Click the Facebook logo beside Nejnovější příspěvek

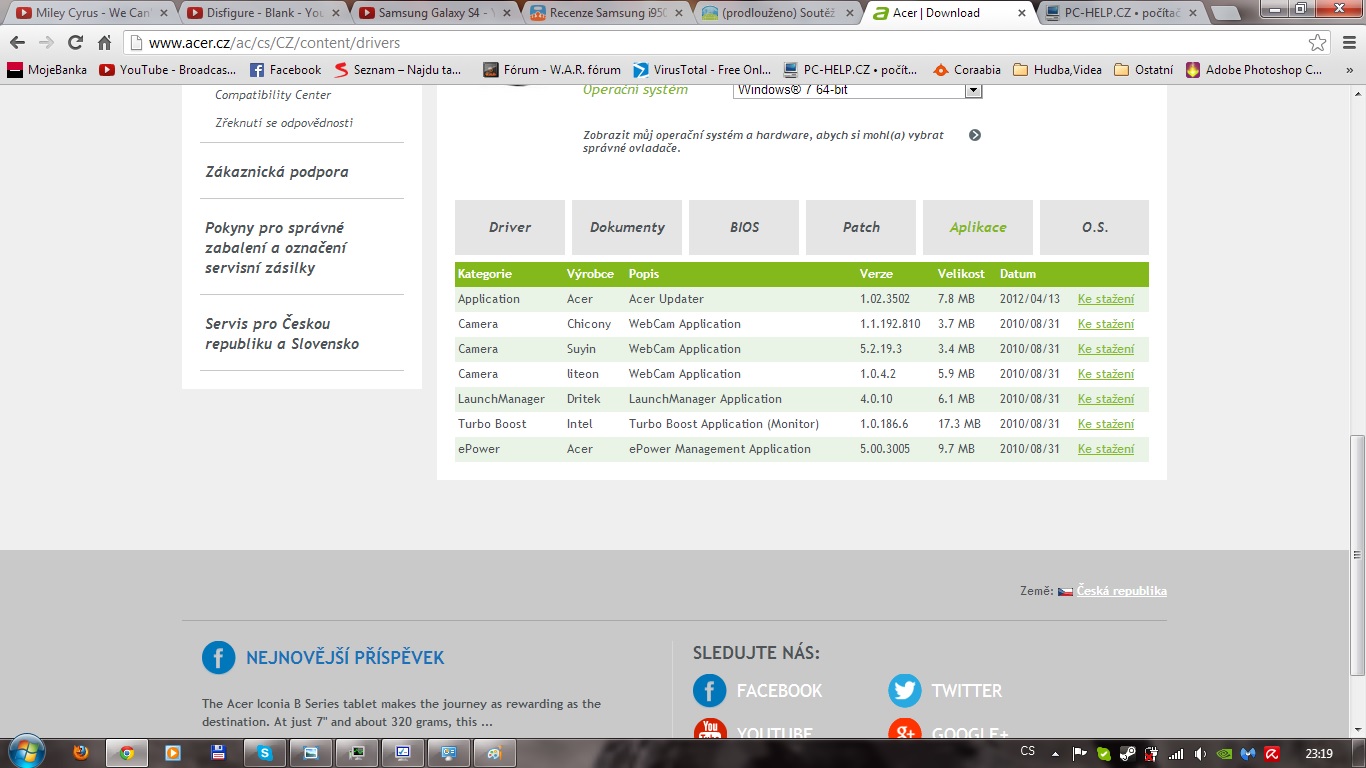coord(219,658)
